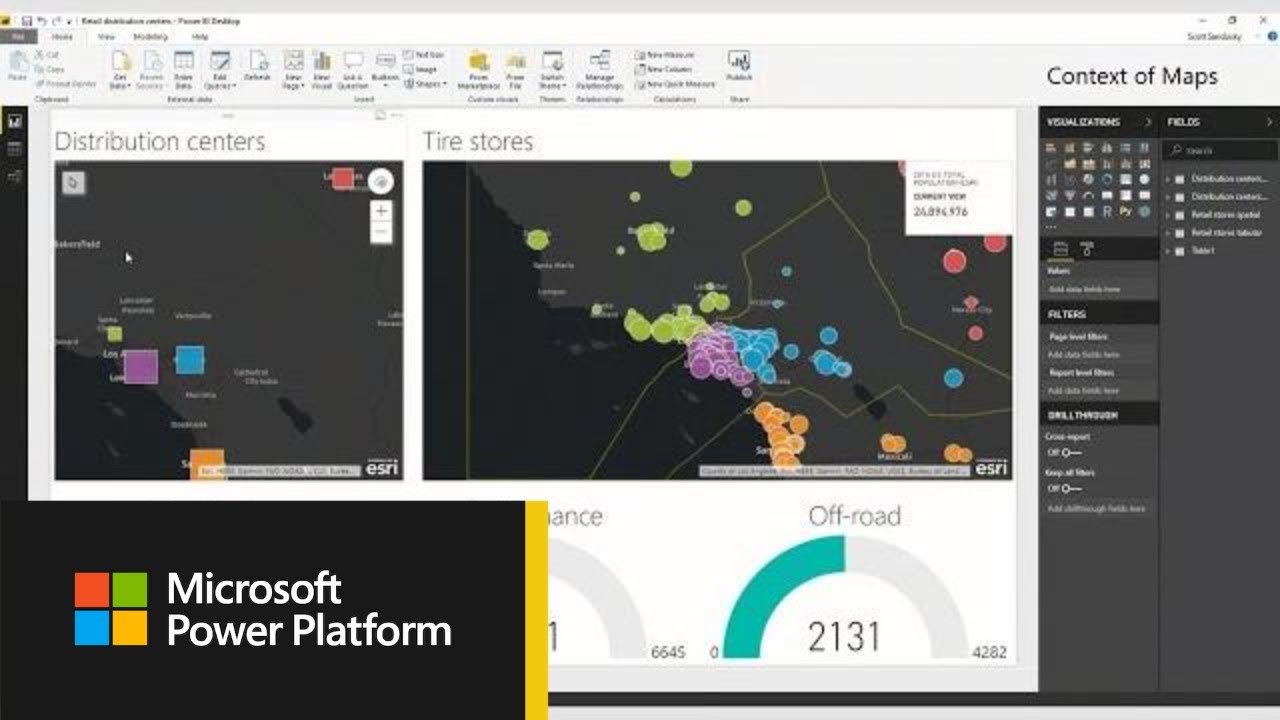
Task: Switch to Report view in left sidebar
Action: [x=14, y=121]
